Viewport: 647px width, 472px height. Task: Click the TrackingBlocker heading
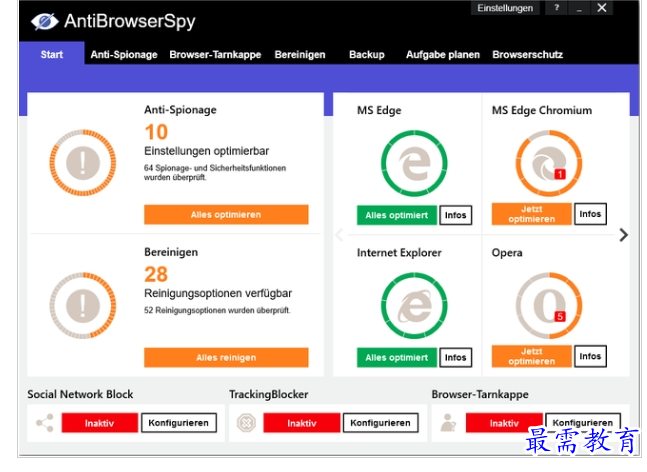coord(269,394)
